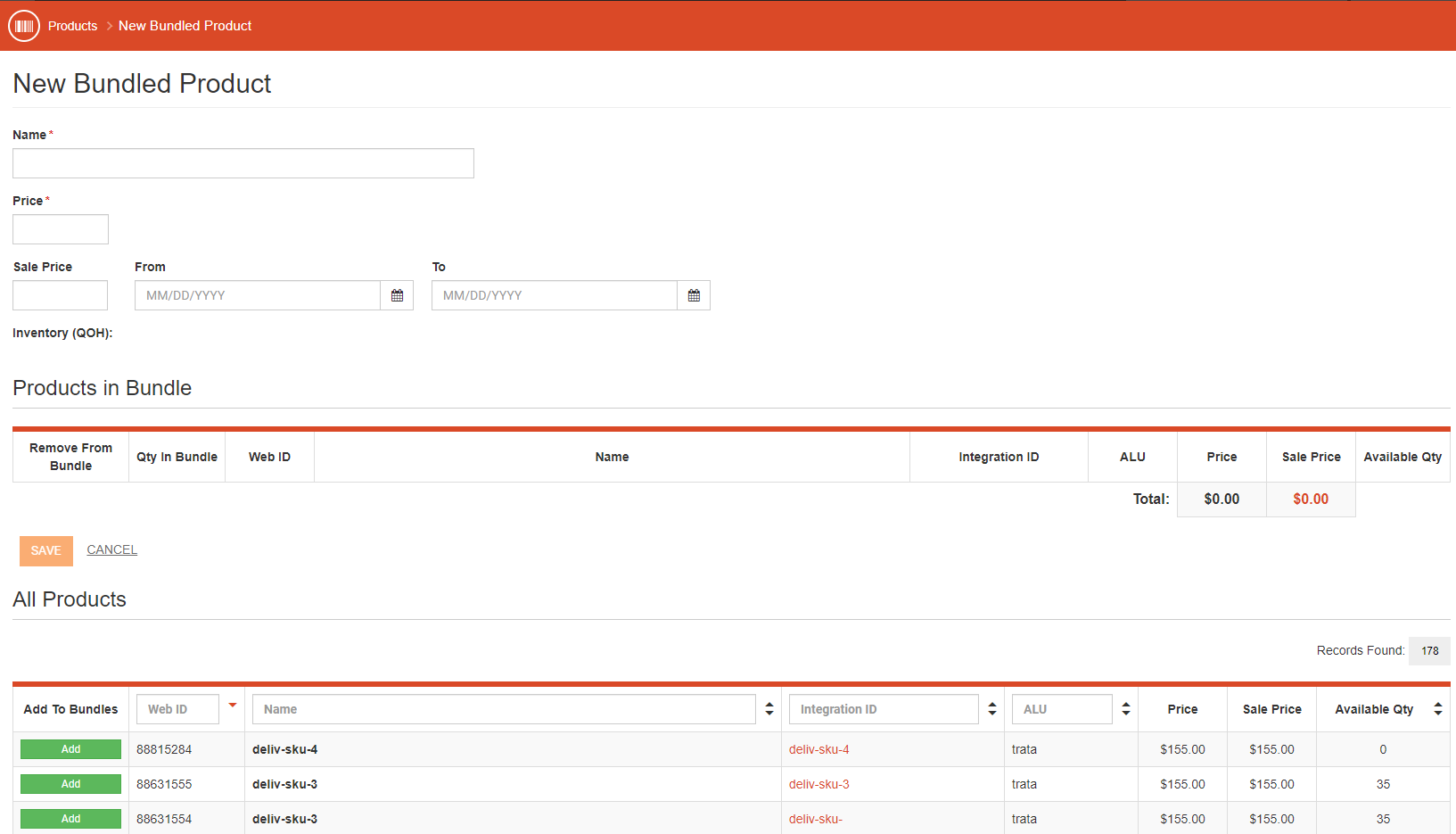Click the bold name deliv-sku-4
The height and width of the screenshot is (834, 1456).
tap(284, 749)
